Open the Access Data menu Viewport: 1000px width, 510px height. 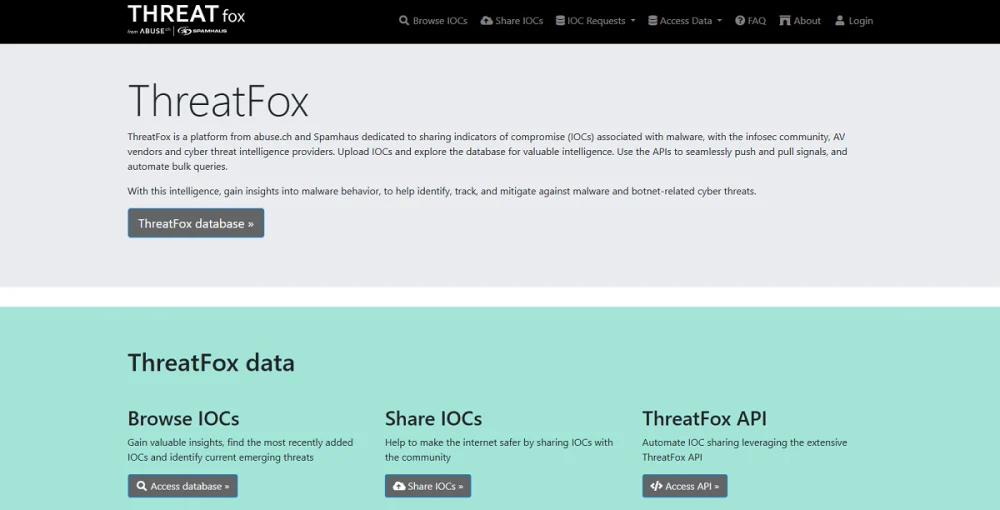685,20
